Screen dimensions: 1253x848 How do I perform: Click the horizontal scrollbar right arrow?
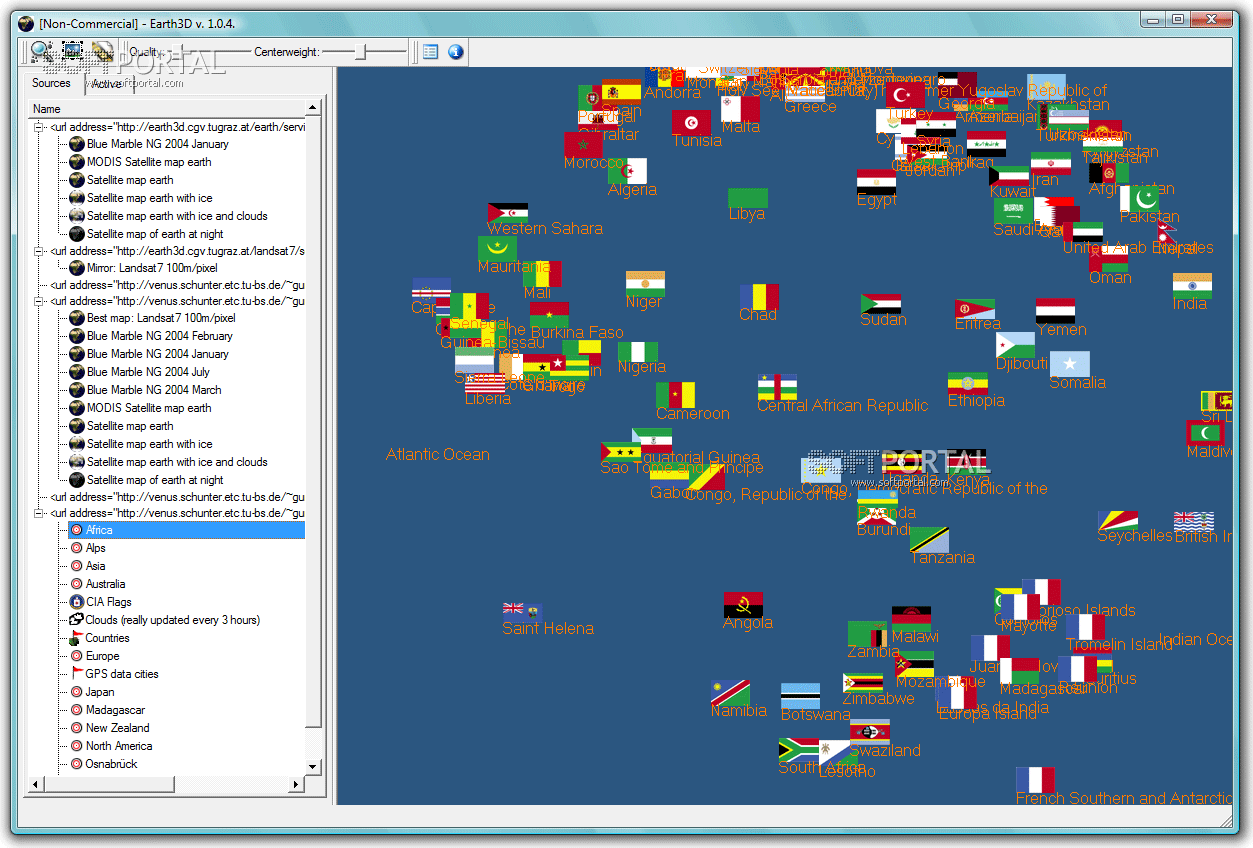point(297,783)
